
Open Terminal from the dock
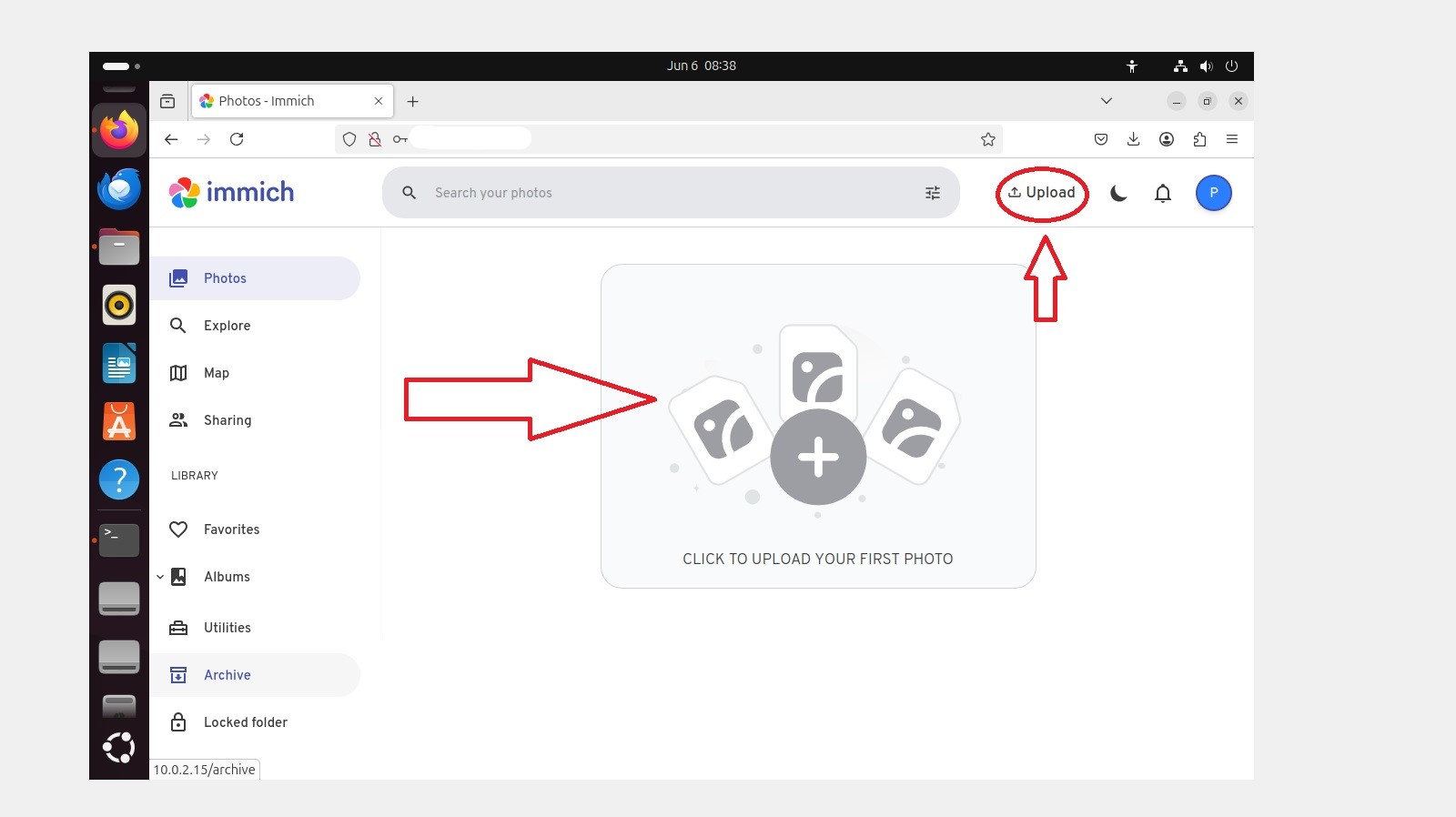pos(119,540)
